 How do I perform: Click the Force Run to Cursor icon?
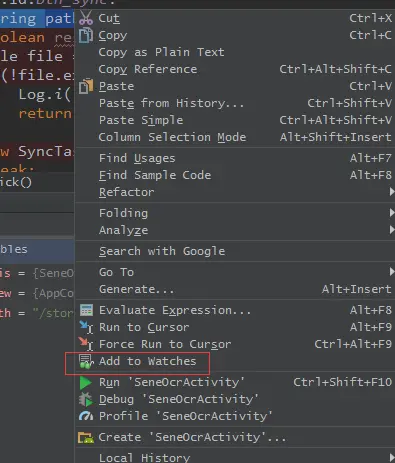(x=86, y=344)
